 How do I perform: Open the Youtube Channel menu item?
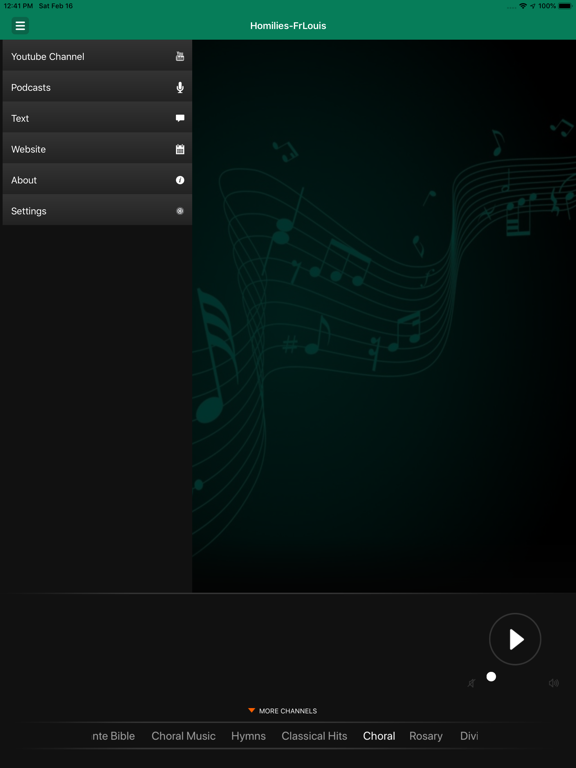[x=97, y=56]
